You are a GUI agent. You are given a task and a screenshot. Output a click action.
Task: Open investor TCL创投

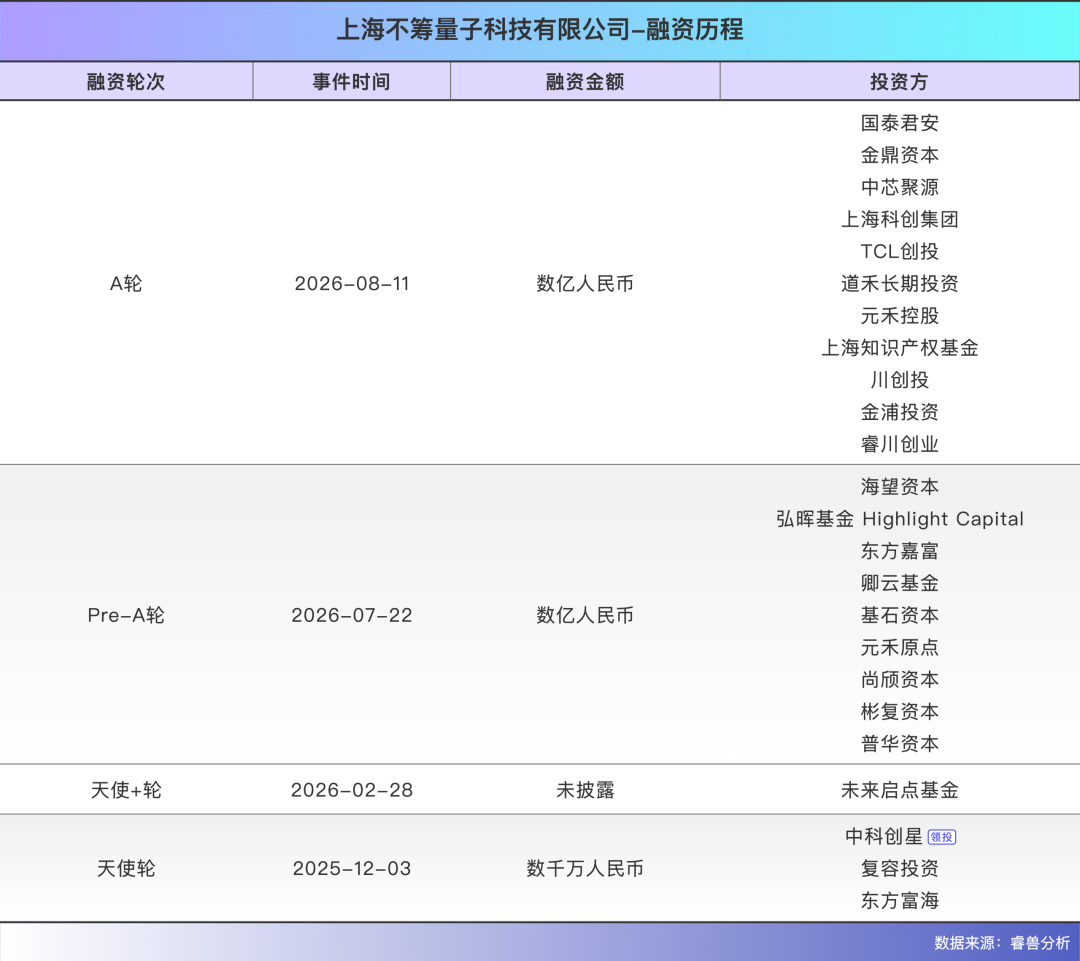coord(900,251)
